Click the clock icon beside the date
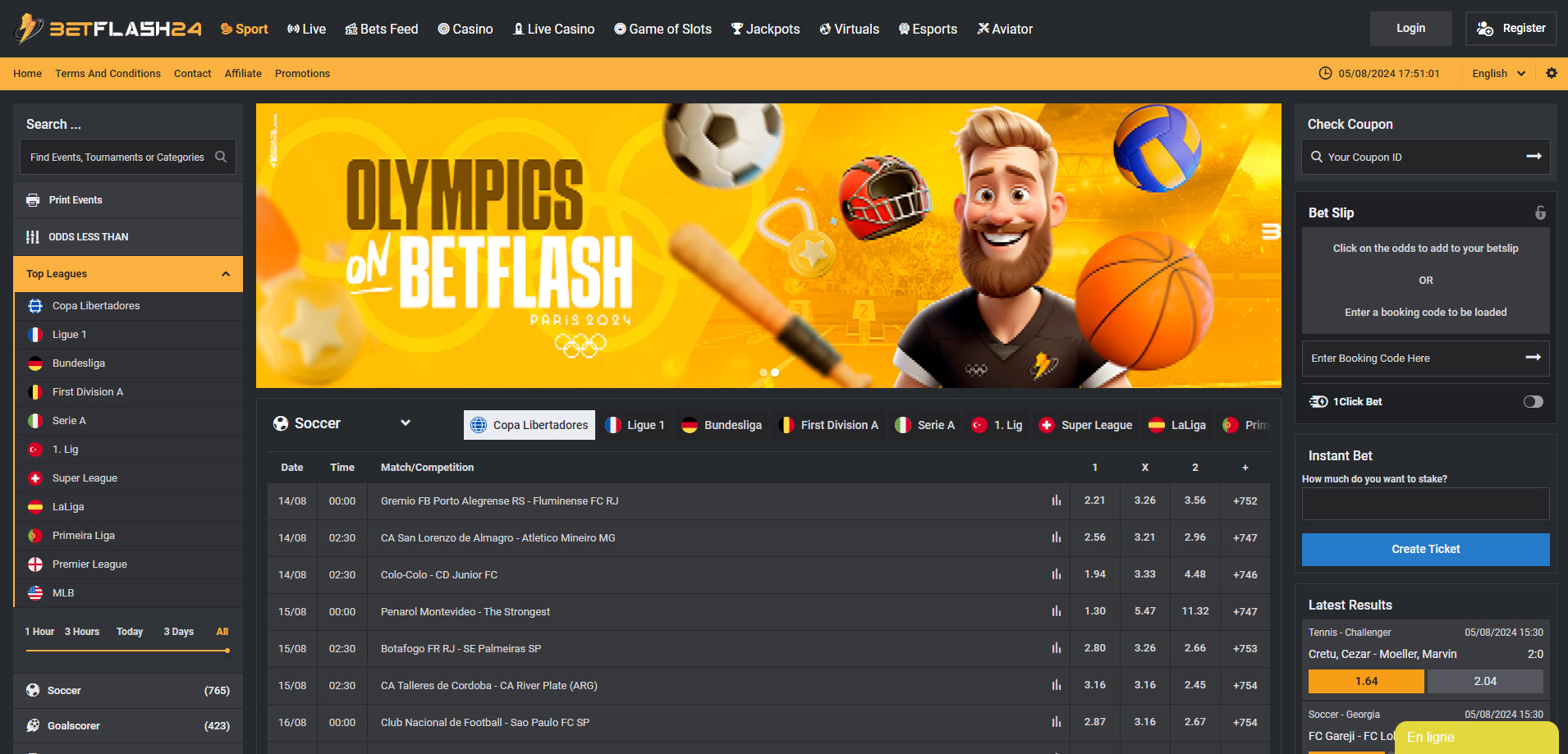The height and width of the screenshot is (754, 1568). [x=1325, y=73]
